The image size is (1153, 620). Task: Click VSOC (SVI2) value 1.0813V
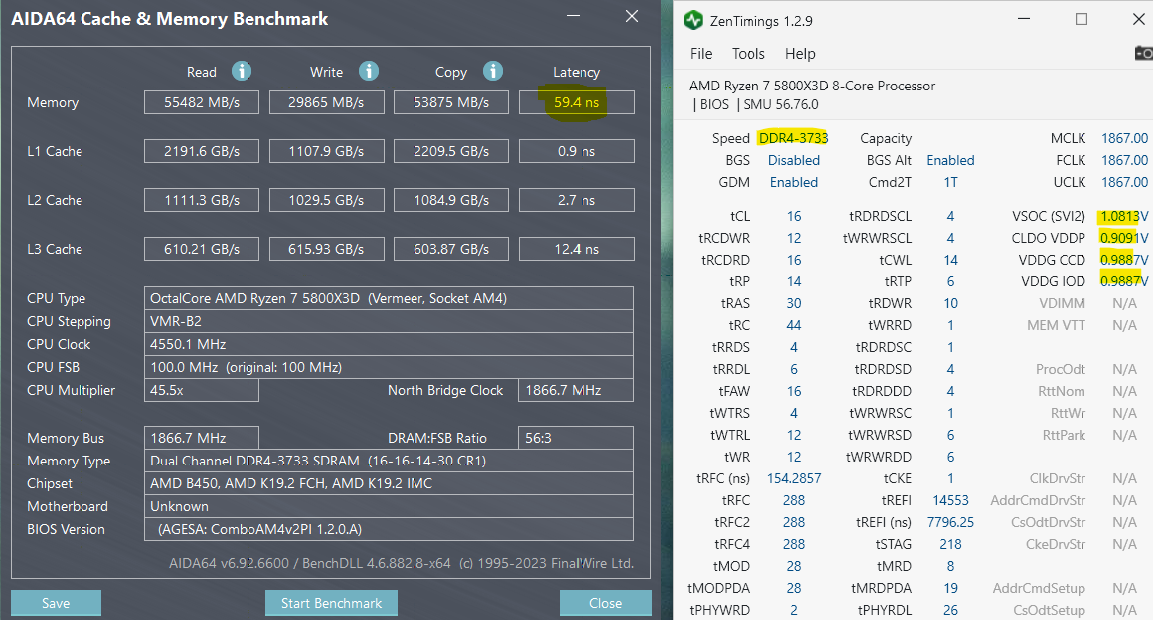click(1124, 216)
